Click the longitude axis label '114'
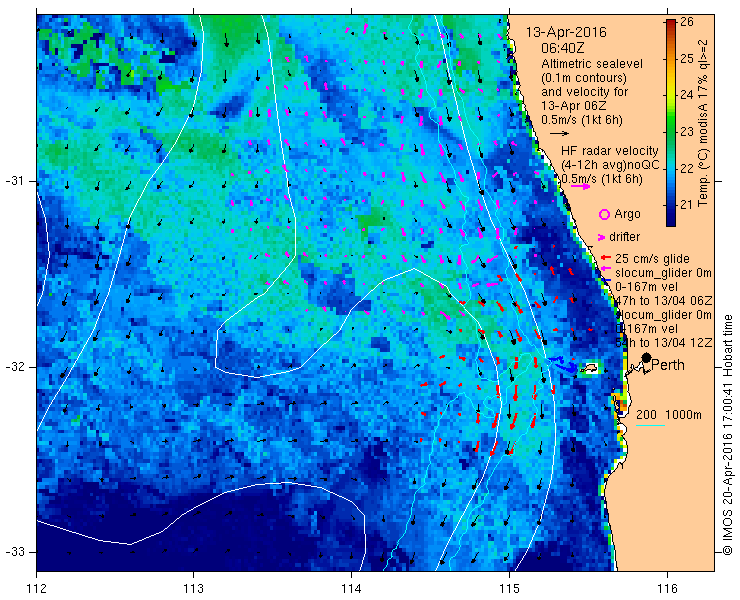740x600 pixels. tap(352, 588)
